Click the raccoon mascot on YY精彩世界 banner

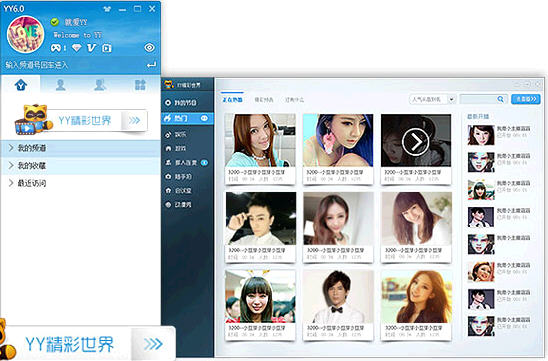33,120
